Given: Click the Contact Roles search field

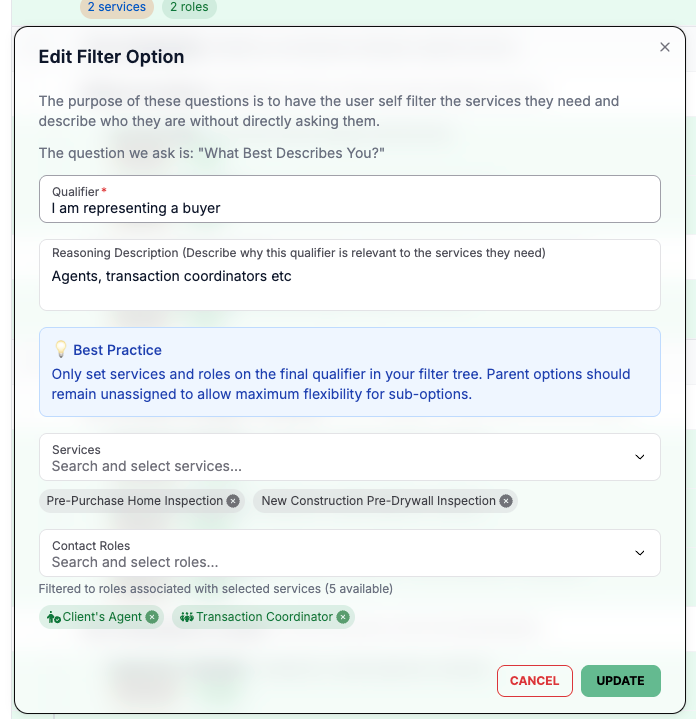Looking at the screenshot, I should [x=349, y=553].
